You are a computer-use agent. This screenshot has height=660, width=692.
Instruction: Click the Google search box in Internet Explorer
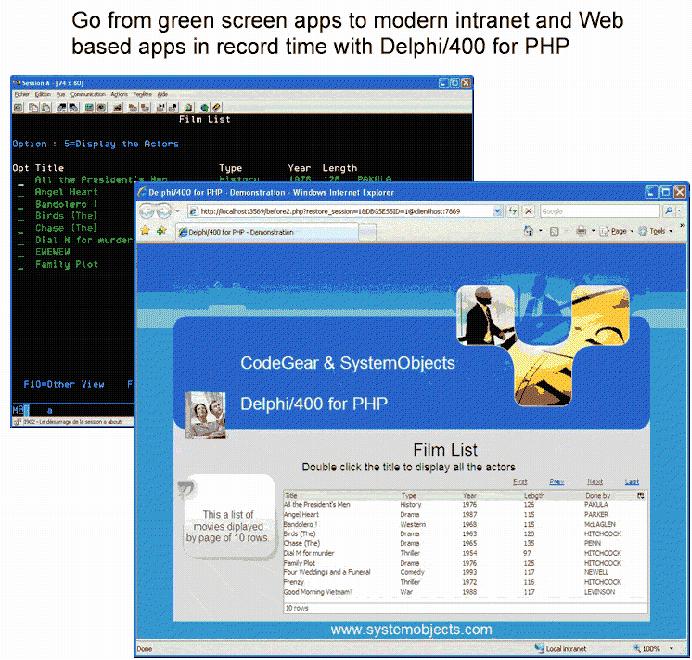[600, 211]
